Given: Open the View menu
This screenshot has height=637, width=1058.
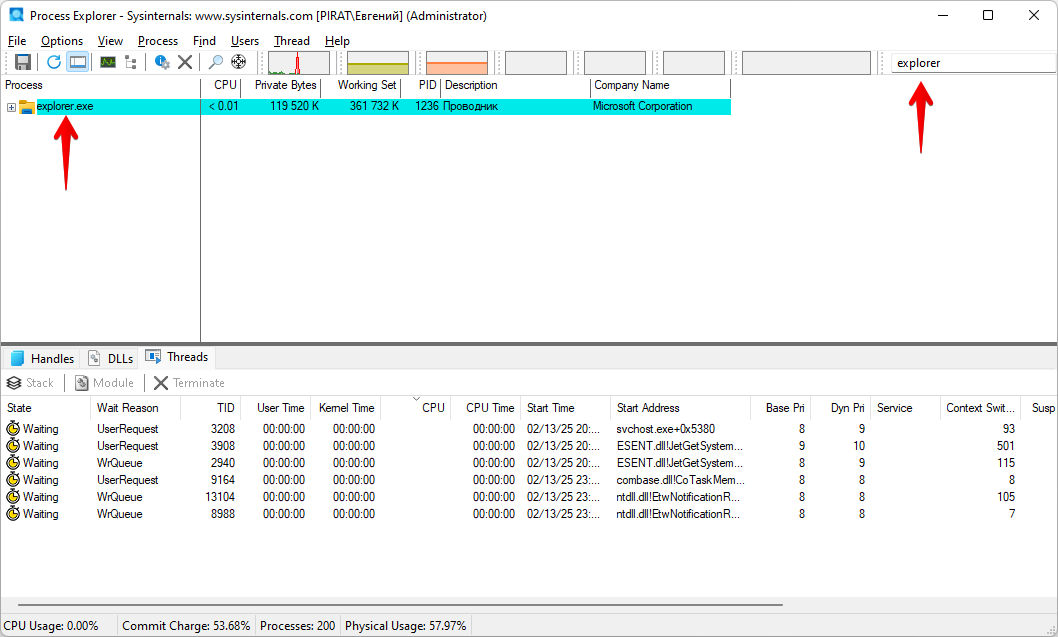Looking at the screenshot, I should click(110, 41).
